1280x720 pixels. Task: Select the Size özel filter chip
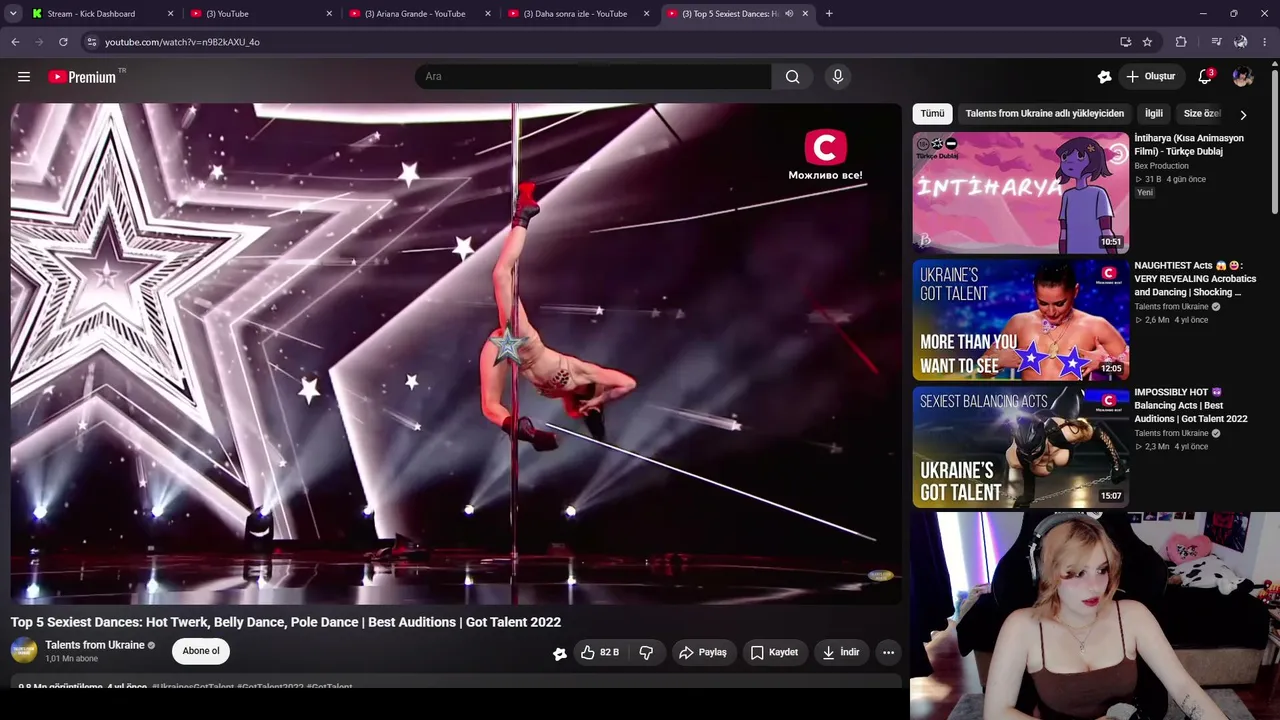[x=1202, y=114]
